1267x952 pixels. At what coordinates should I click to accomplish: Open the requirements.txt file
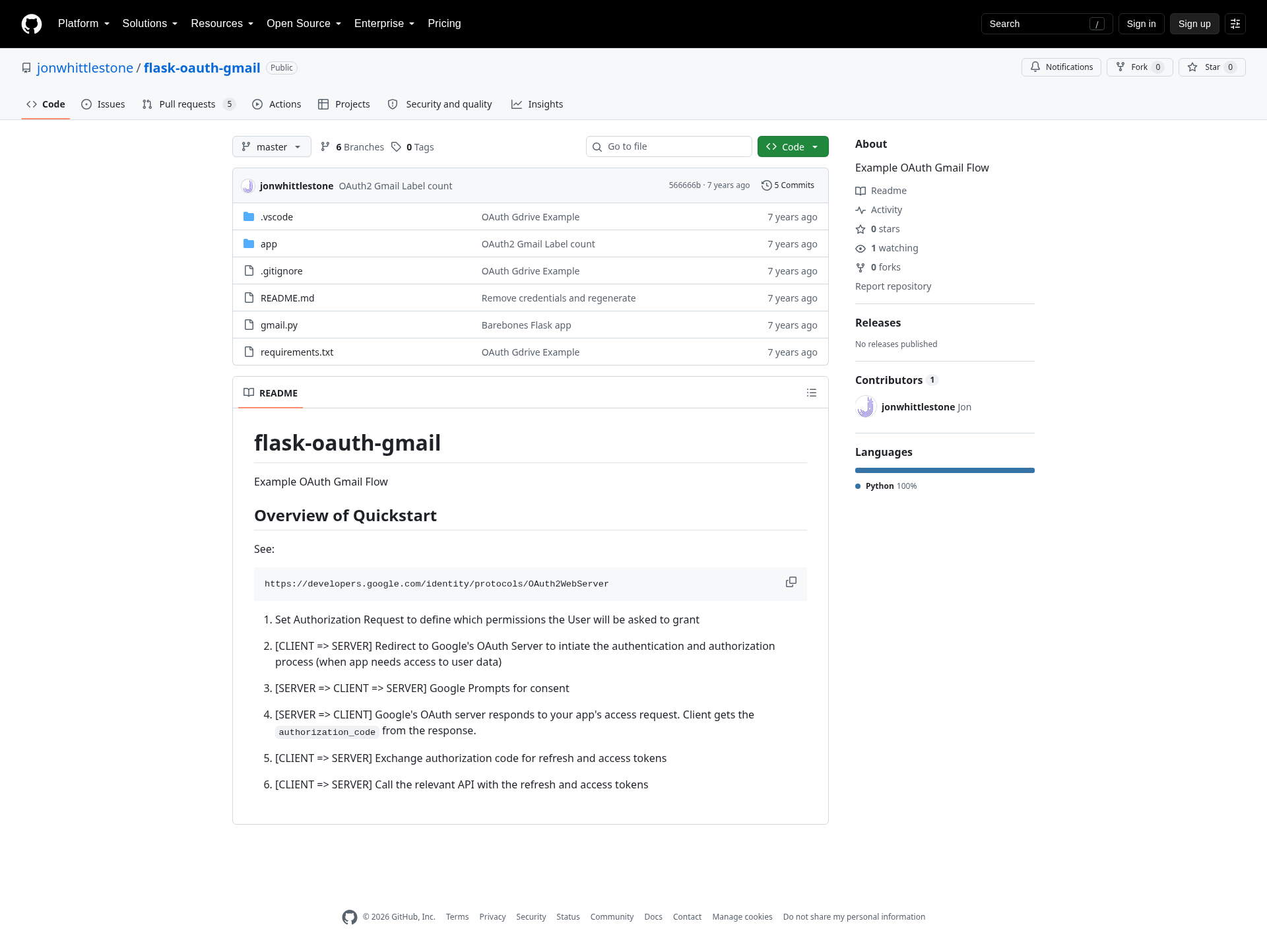click(x=296, y=352)
